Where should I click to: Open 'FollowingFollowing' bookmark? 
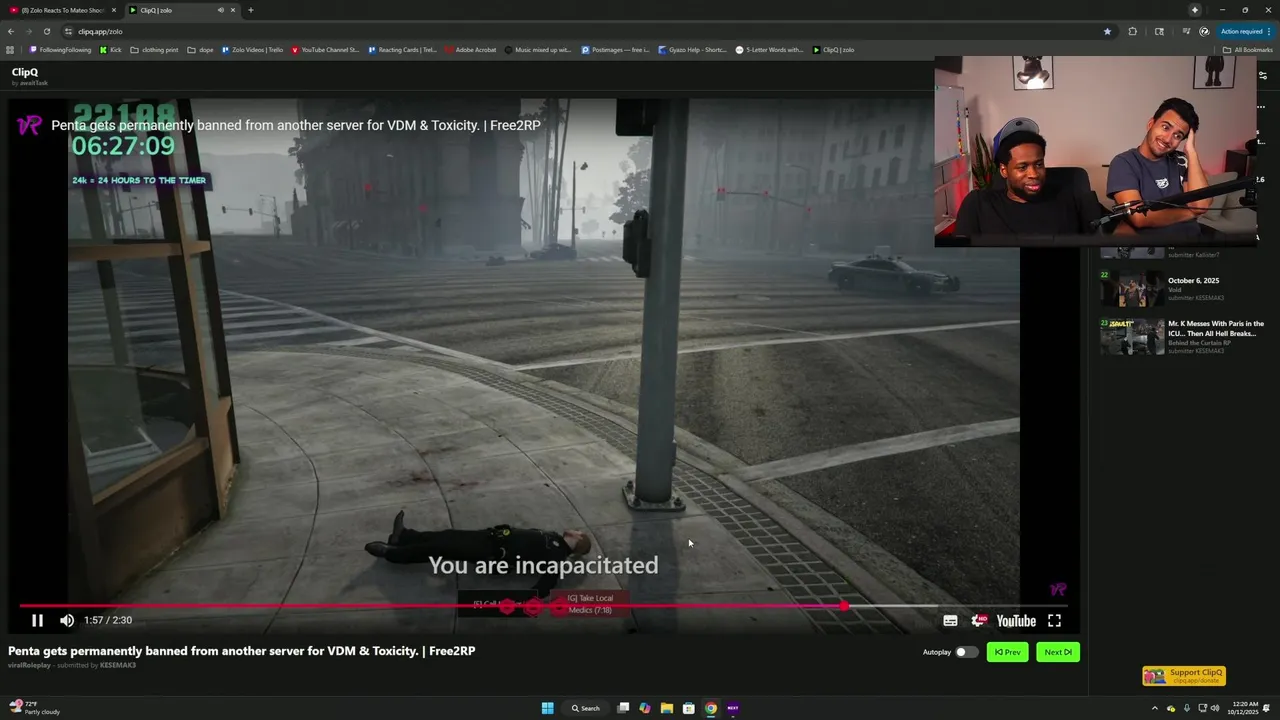pos(60,50)
